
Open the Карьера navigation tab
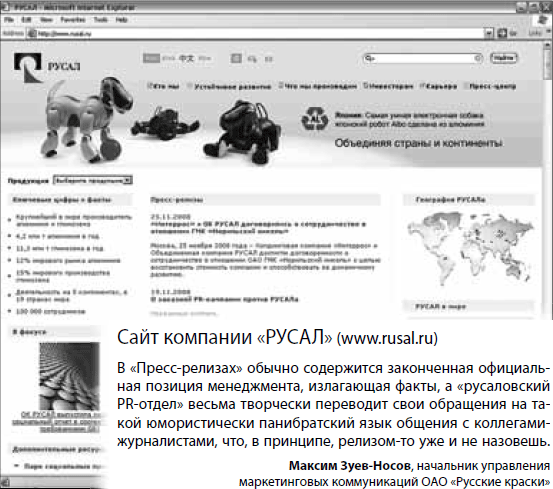pos(439,86)
